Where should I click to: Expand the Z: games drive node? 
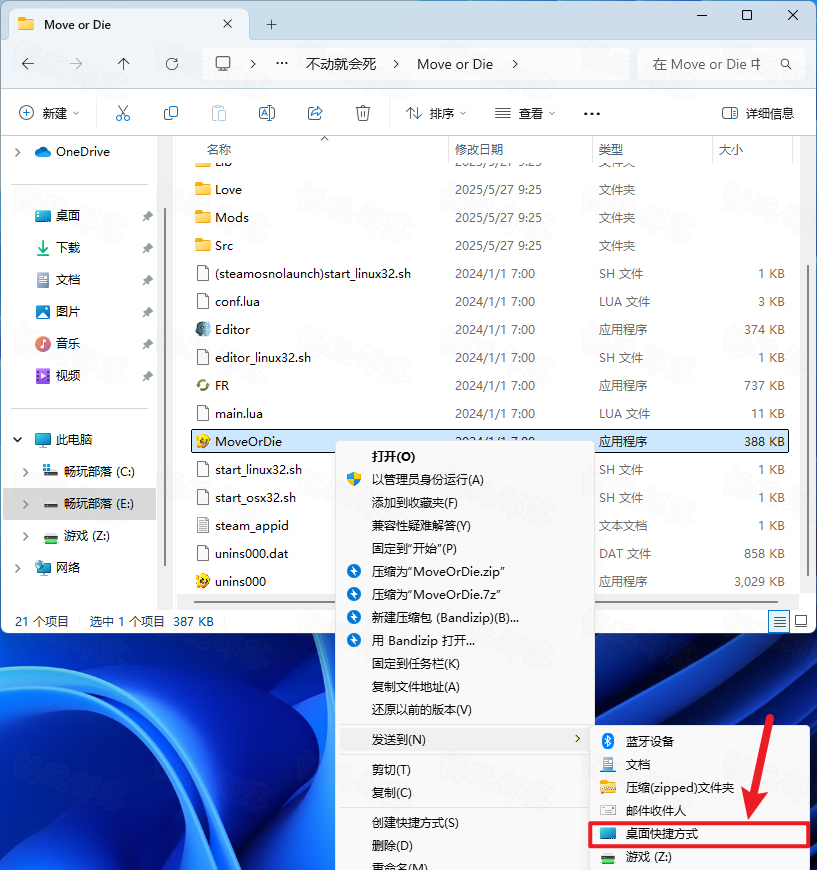(26, 536)
